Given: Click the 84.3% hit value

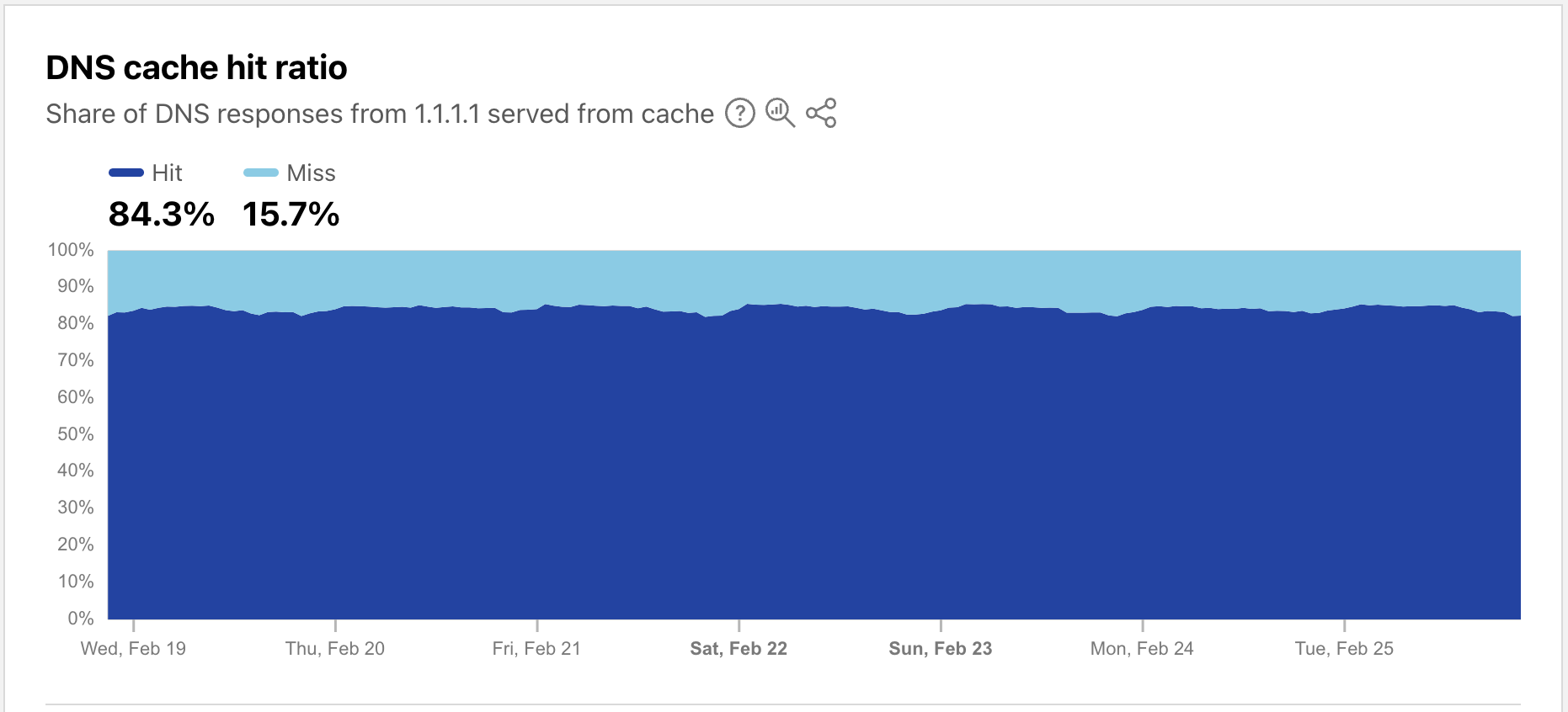Looking at the screenshot, I should (x=162, y=214).
